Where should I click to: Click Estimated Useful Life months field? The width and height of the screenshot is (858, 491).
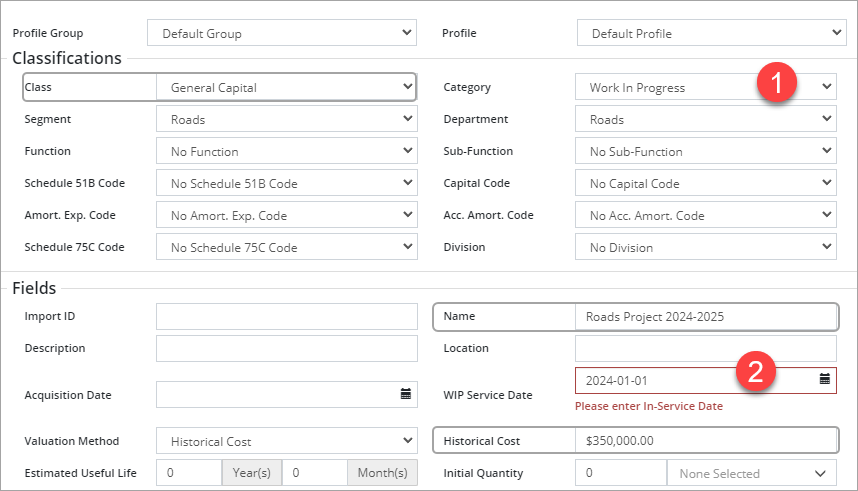click(x=314, y=473)
